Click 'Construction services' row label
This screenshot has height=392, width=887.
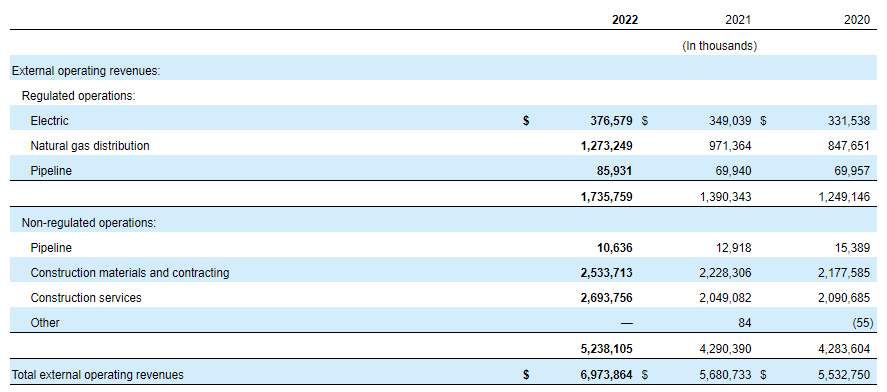[86, 298]
